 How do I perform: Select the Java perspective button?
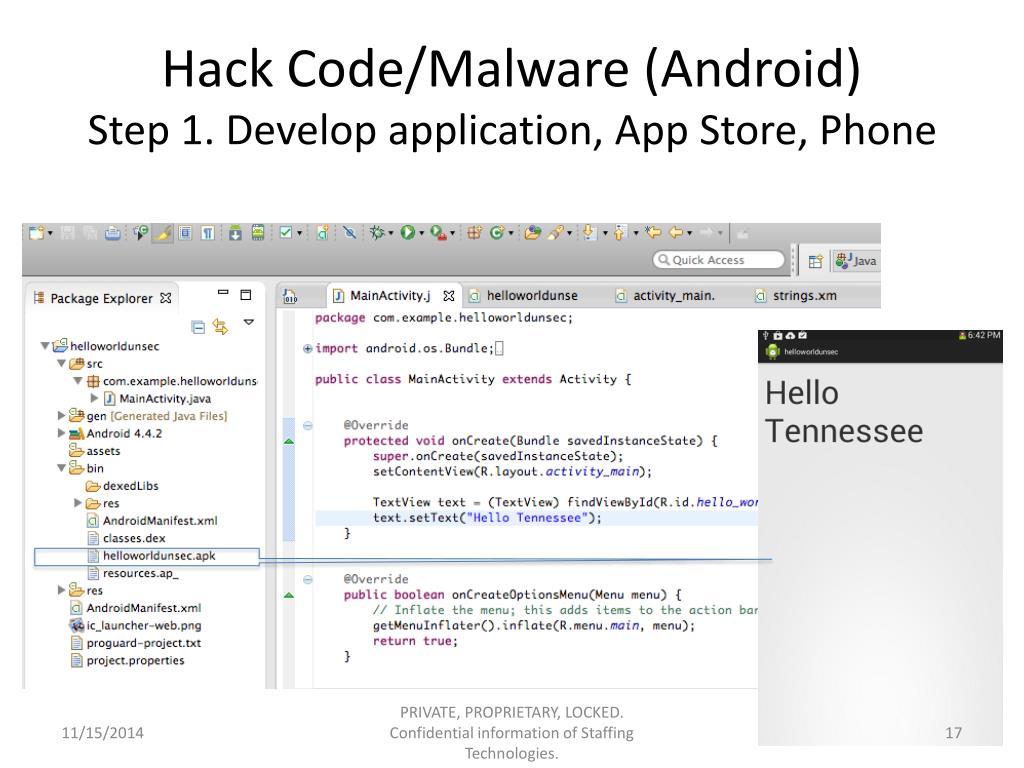click(856, 261)
